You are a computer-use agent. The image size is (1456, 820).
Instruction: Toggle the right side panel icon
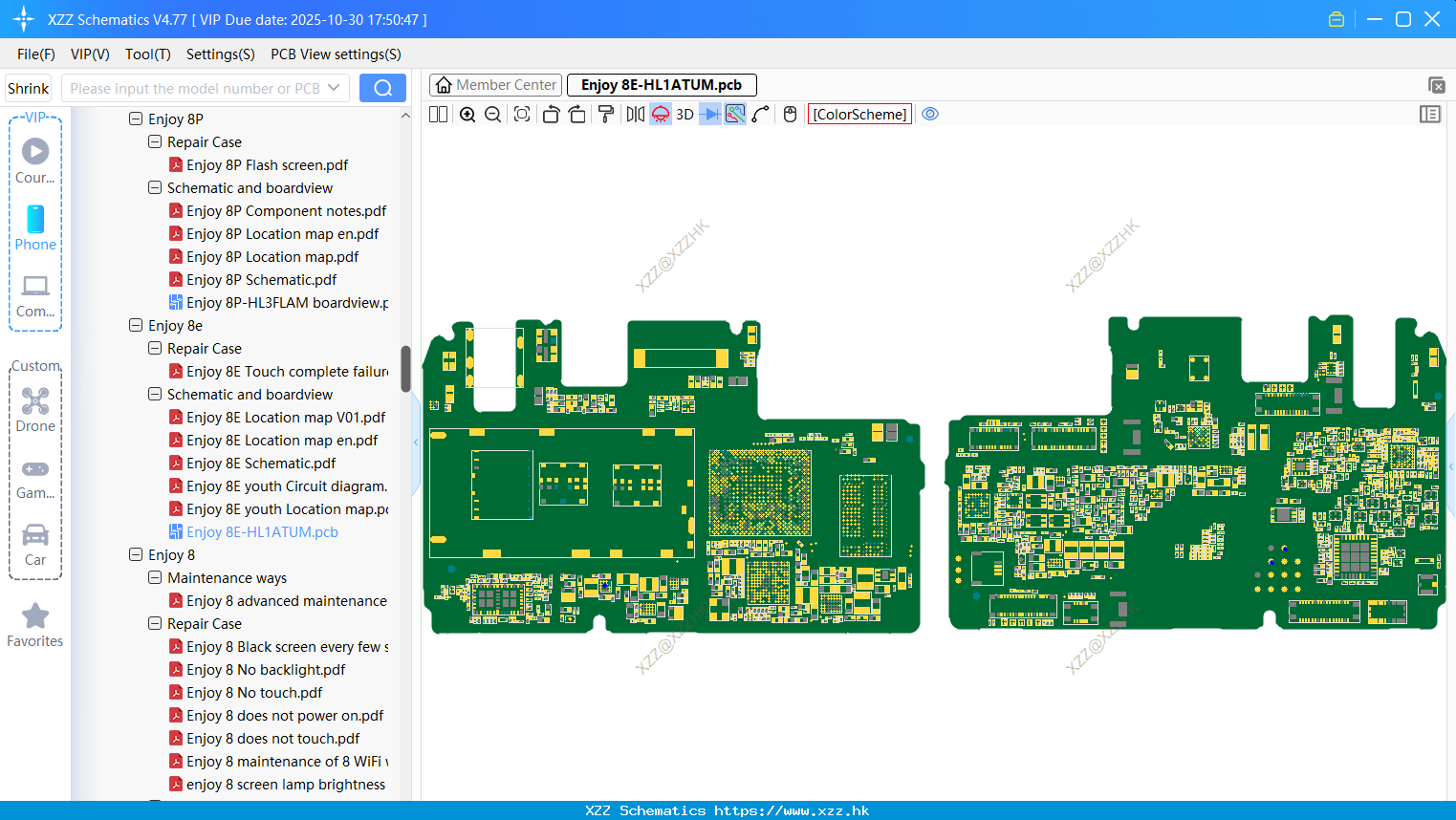(x=1430, y=114)
